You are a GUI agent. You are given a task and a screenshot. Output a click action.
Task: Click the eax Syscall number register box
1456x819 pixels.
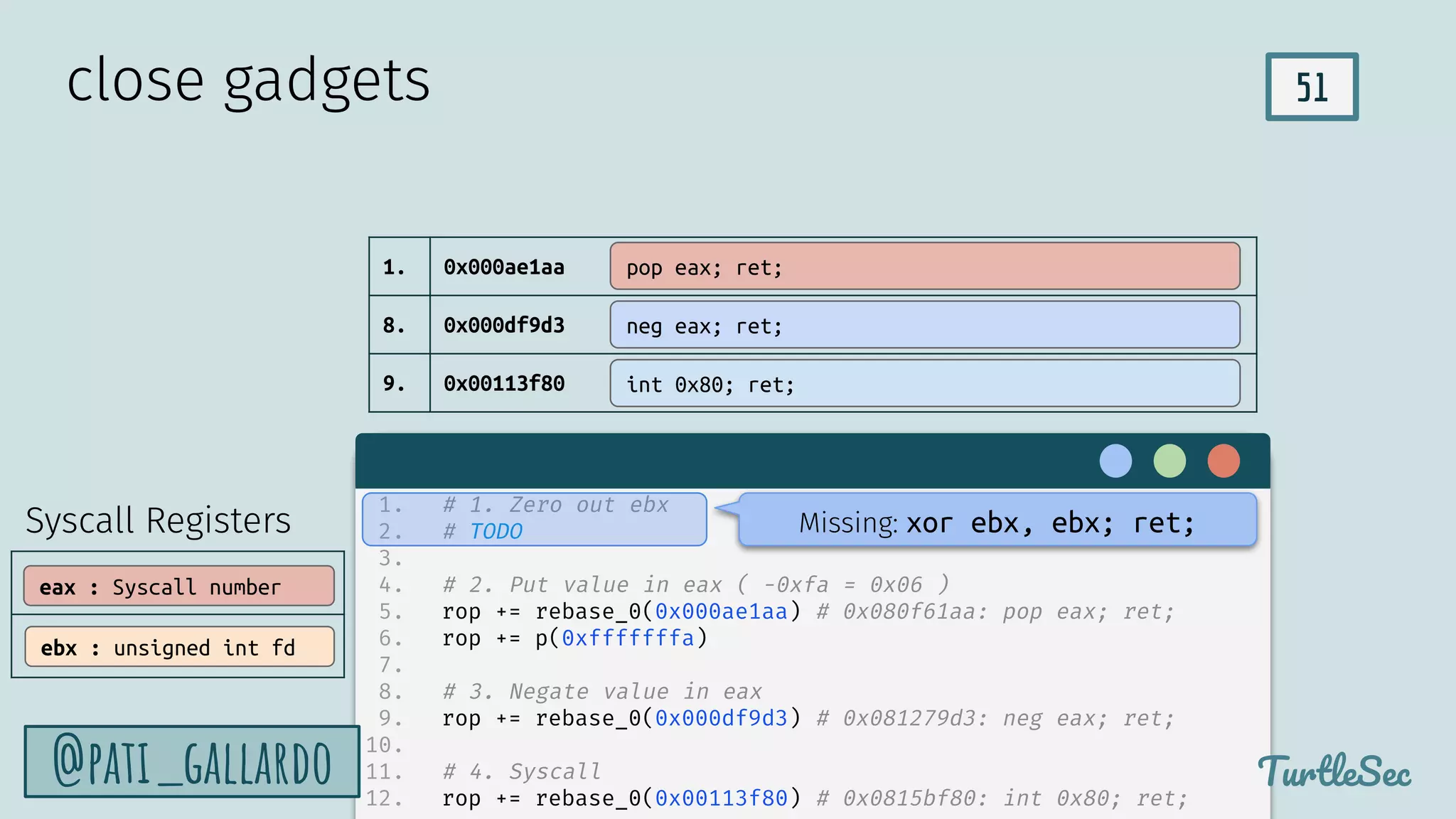click(179, 587)
